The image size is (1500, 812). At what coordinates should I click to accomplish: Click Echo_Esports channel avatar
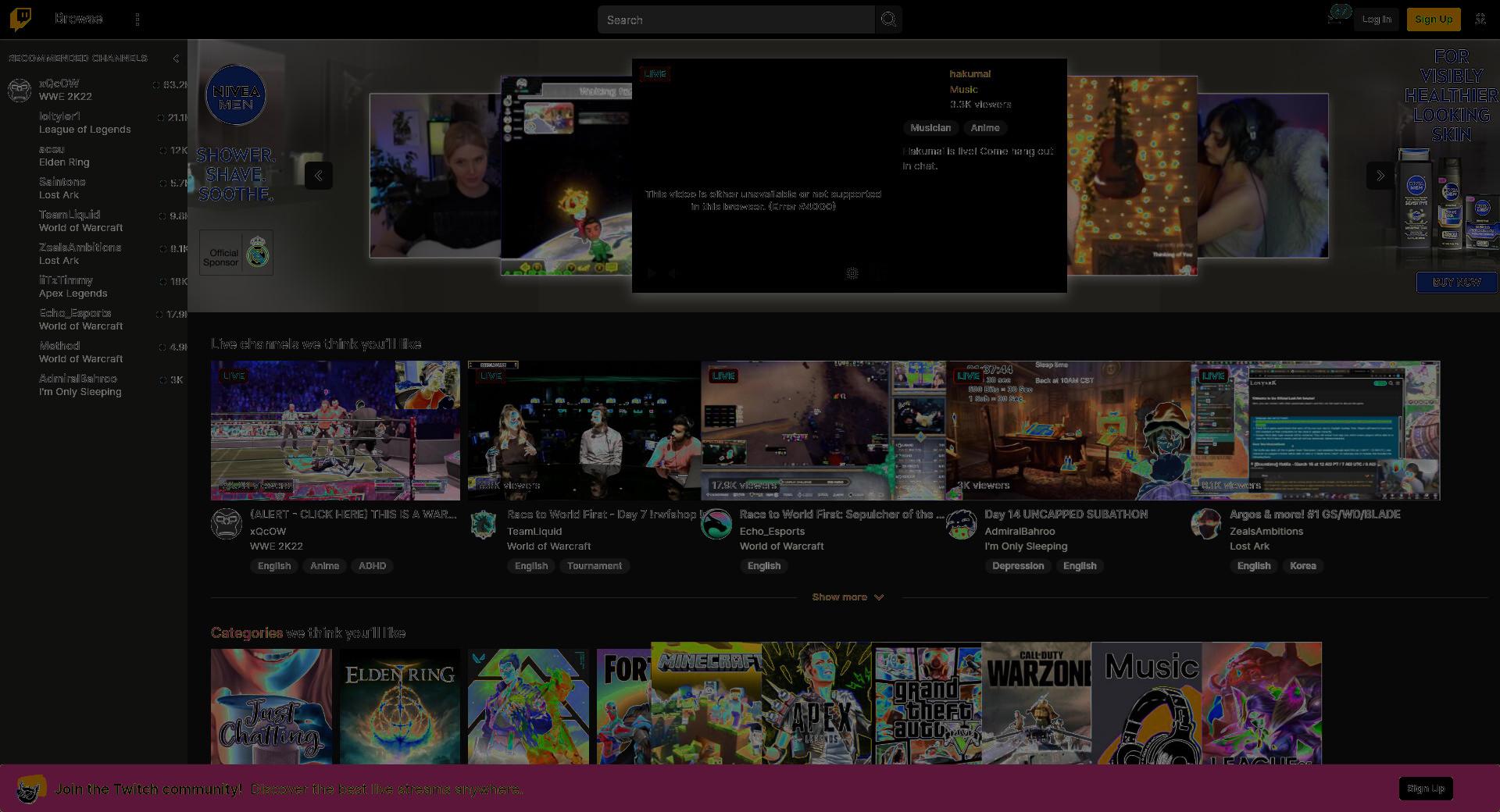(x=716, y=524)
